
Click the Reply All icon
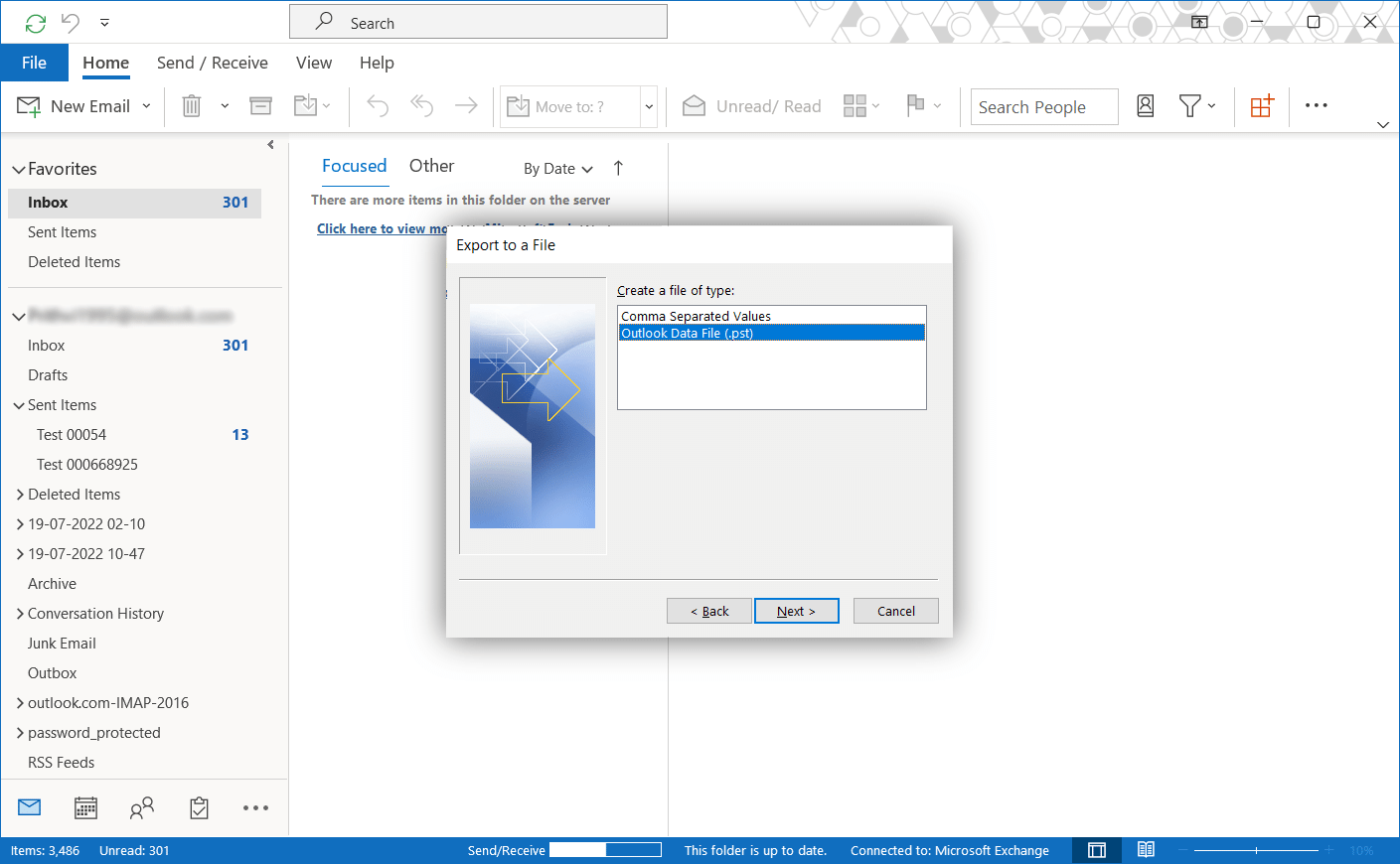click(422, 106)
